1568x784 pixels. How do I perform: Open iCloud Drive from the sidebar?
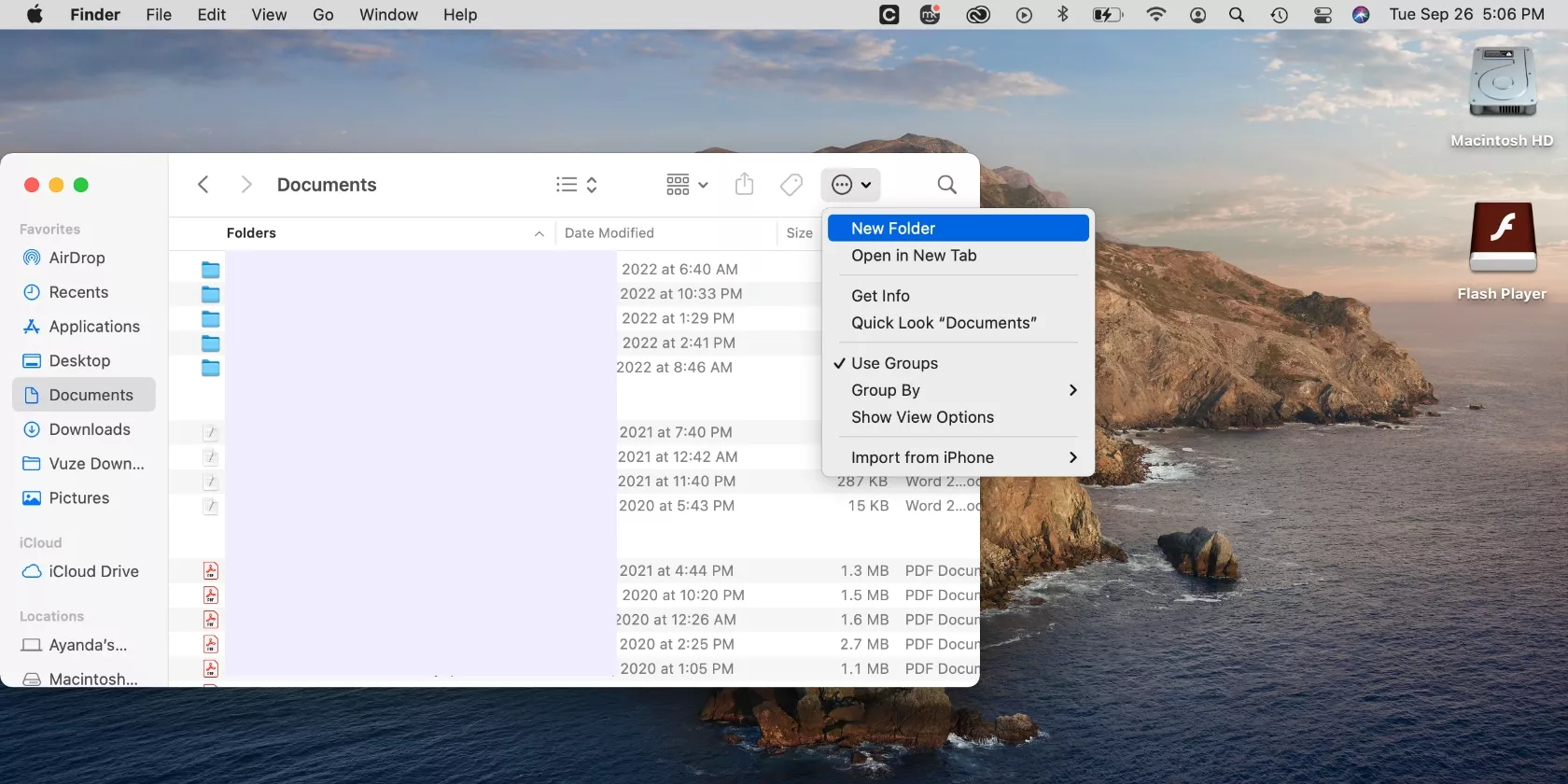click(93, 571)
